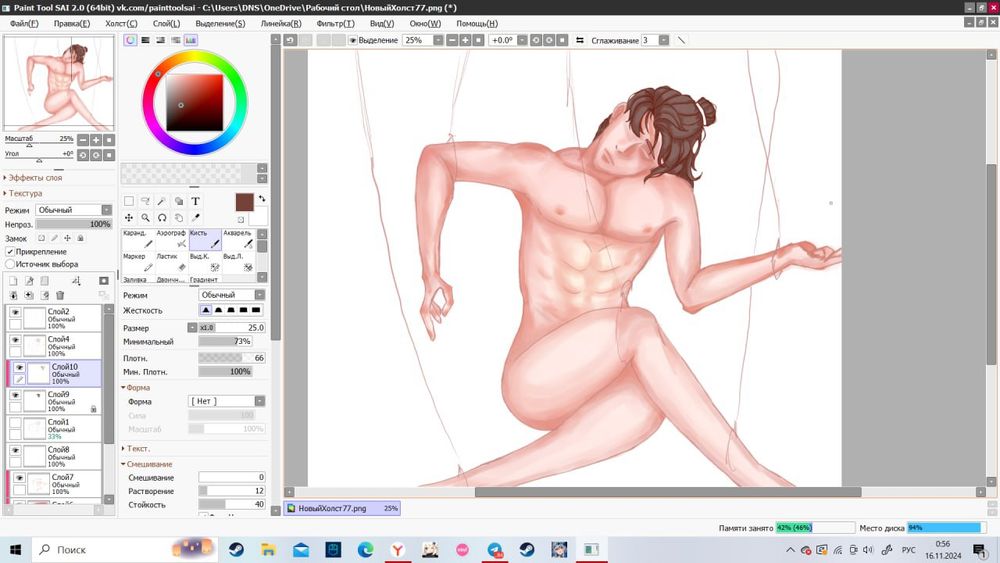Toggle the Прикрепление checkbox
Viewport: 1000px width, 563px height.
(x=10, y=252)
